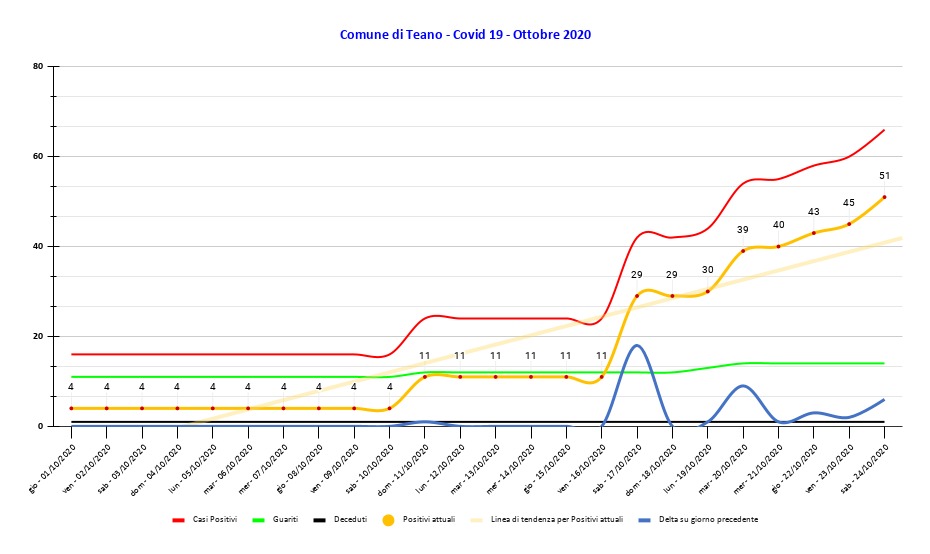Click the y-axis value 60
This screenshot has width=930, height=554.
tap(38, 157)
